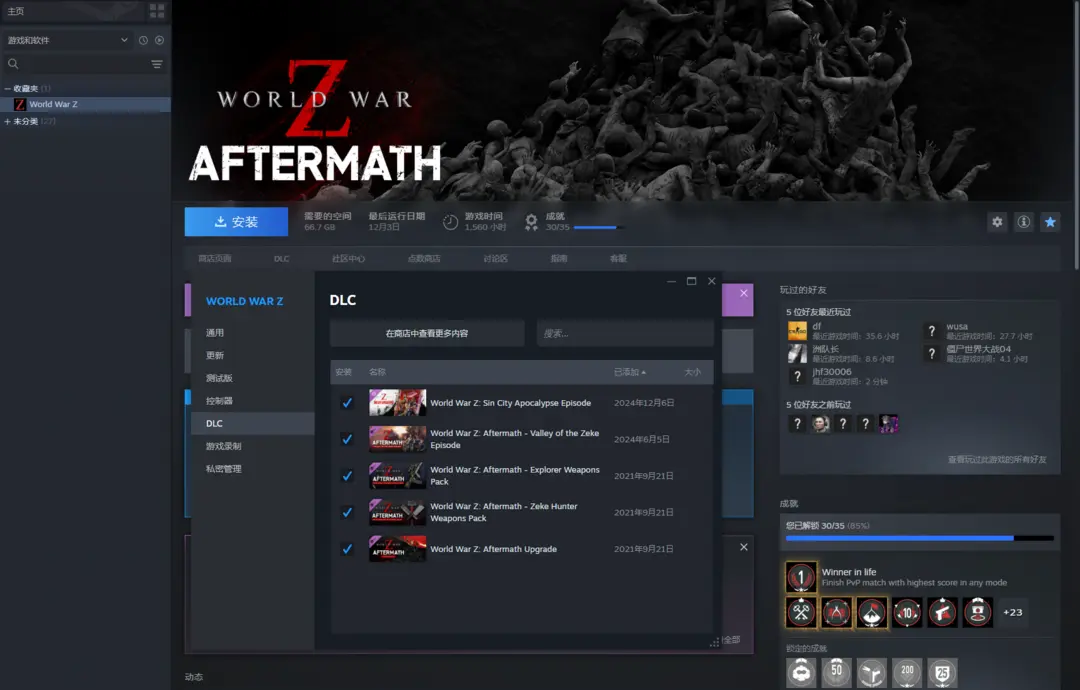Click the library search magnifier icon
1080x690 pixels.
pos(13,64)
